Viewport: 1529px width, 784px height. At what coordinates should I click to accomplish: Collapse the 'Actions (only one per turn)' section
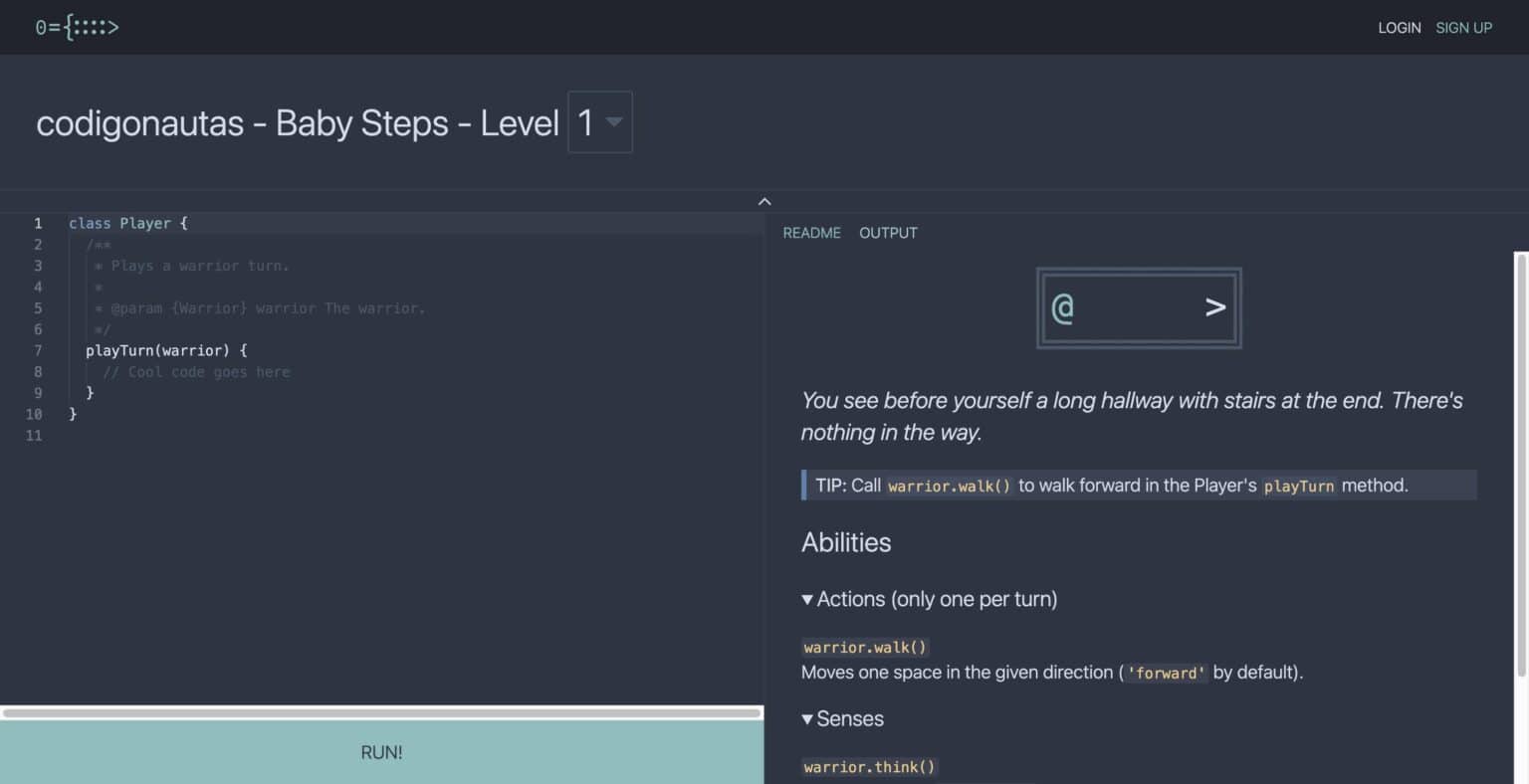tap(807, 598)
